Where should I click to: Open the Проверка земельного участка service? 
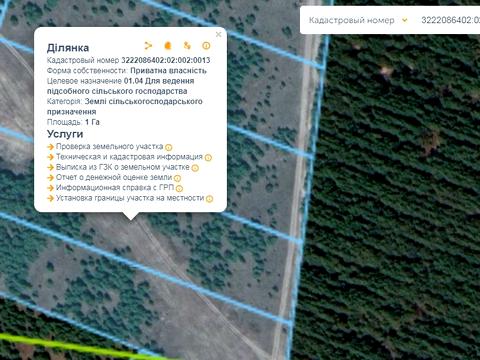pos(109,146)
